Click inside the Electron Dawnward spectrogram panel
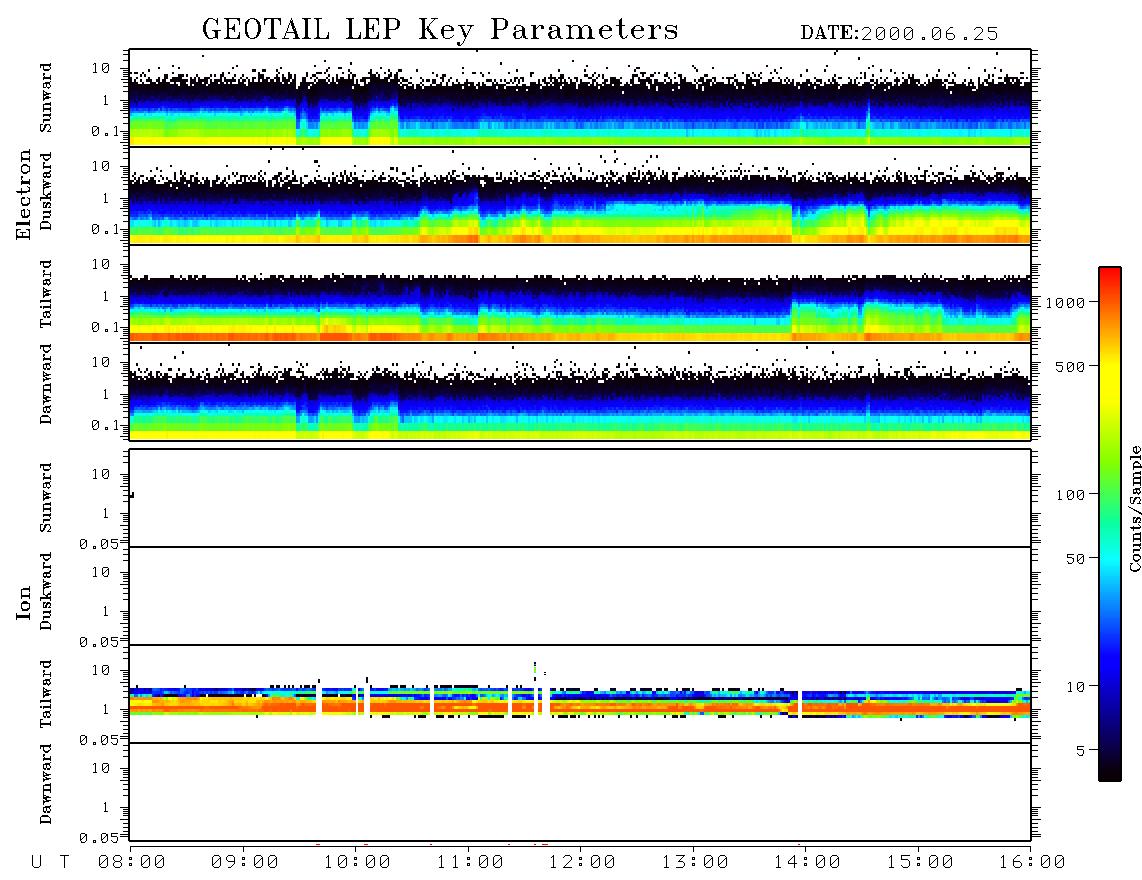Screen dimensions: 1142x880 coord(580,391)
